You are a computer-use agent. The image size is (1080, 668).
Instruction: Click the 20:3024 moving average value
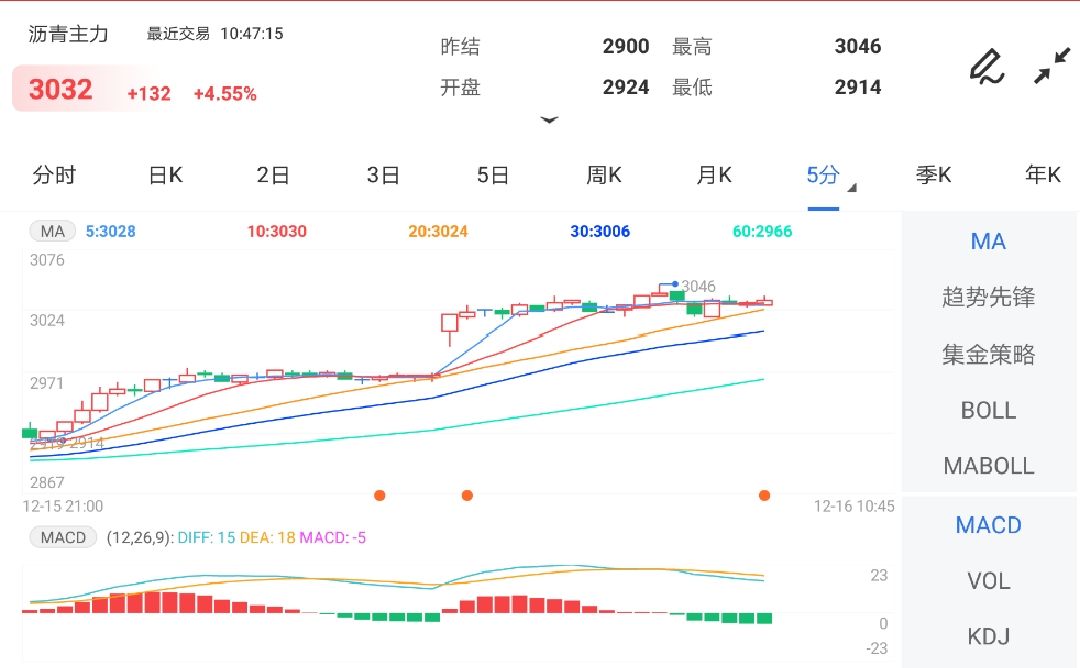(x=438, y=231)
